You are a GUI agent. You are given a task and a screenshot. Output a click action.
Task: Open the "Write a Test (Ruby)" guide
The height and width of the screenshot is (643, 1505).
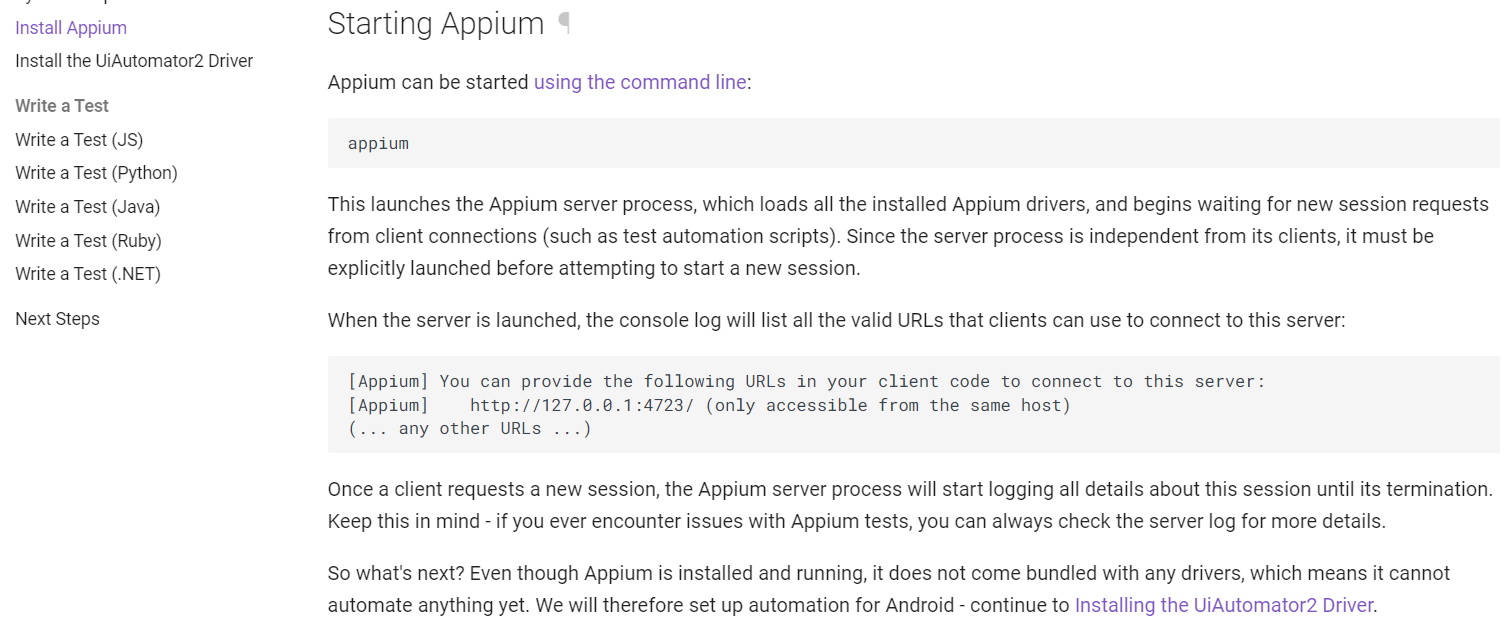(x=88, y=240)
